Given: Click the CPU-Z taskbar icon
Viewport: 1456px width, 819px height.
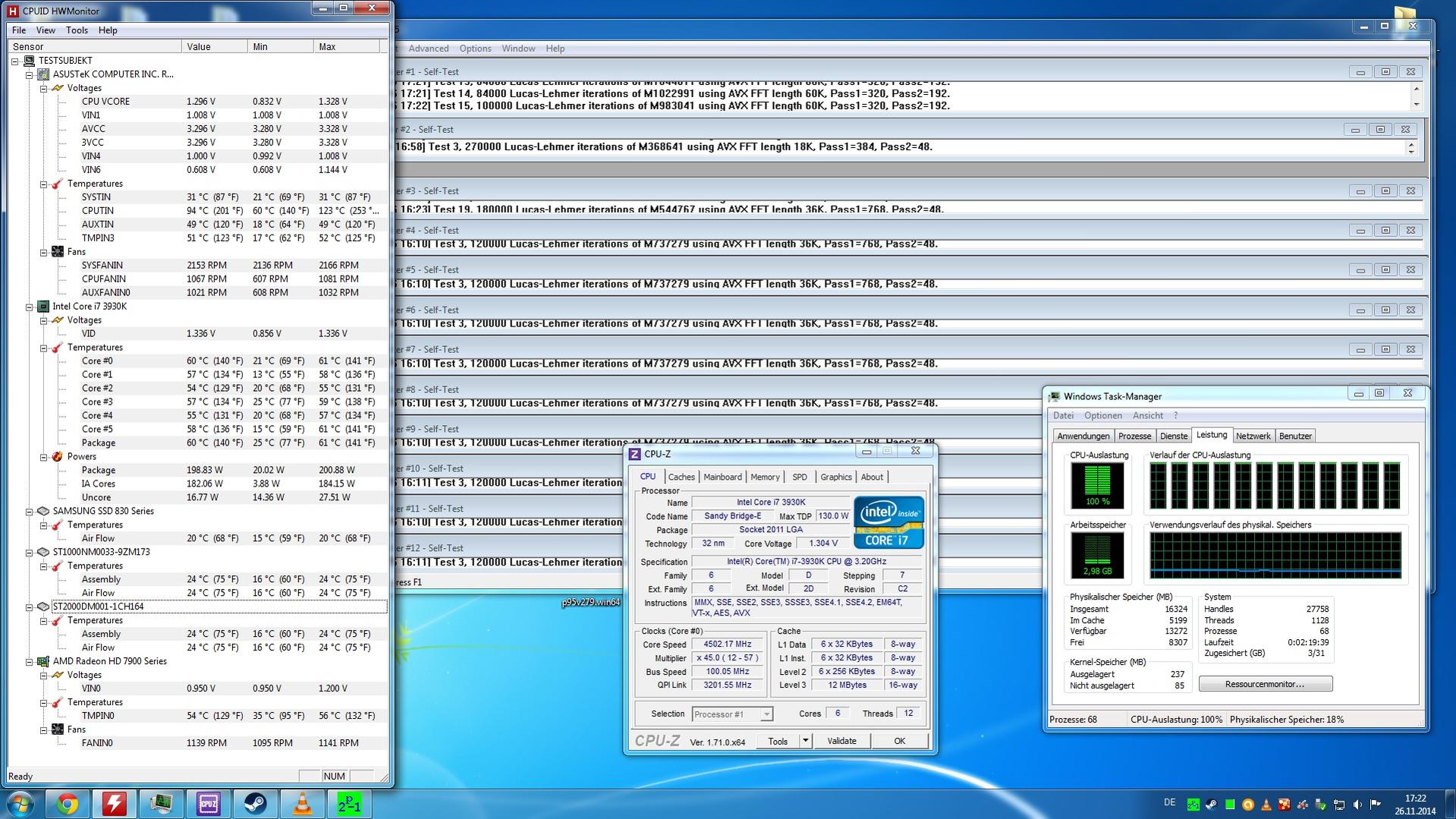Looking at the screenshot, I should 208,804.
